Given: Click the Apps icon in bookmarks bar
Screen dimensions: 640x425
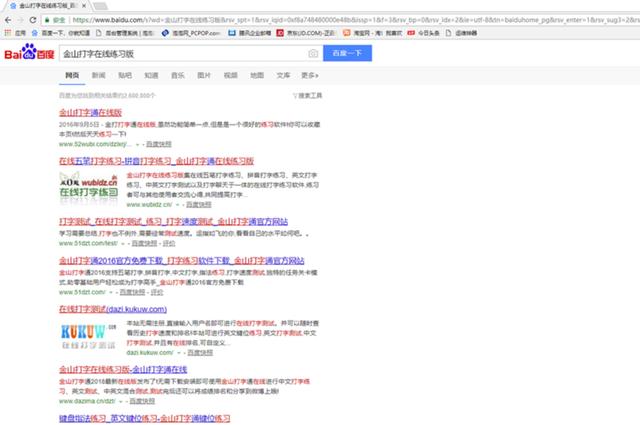Looking at the screenshot, I should 9,33.
